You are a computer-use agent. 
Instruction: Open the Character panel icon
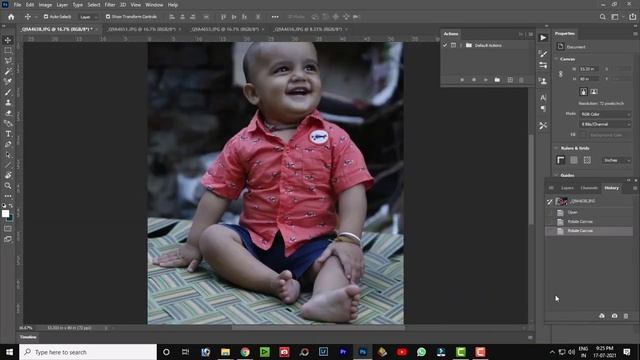click(543, 98)
